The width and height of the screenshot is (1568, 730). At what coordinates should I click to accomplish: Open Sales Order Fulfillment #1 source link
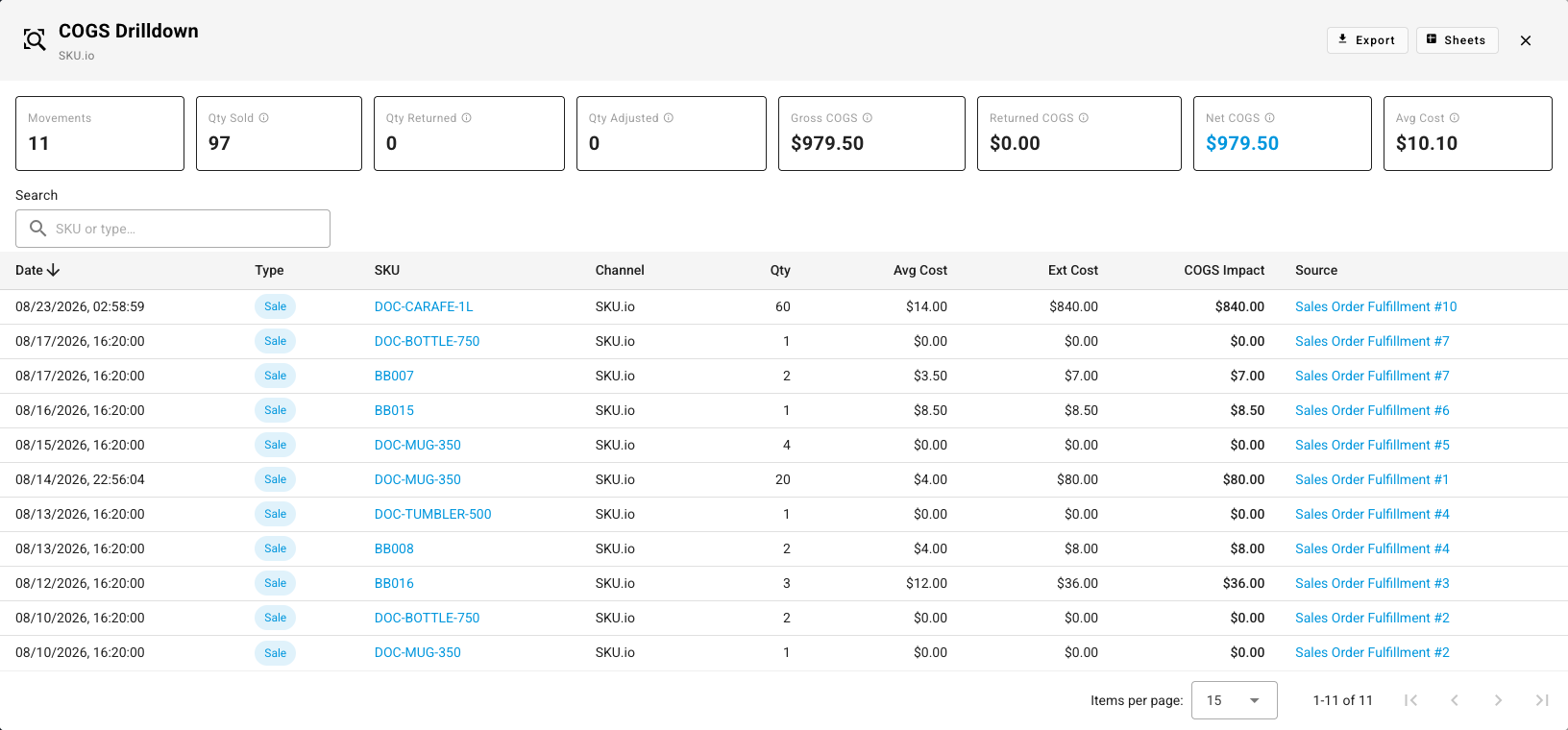[1372, 479]
